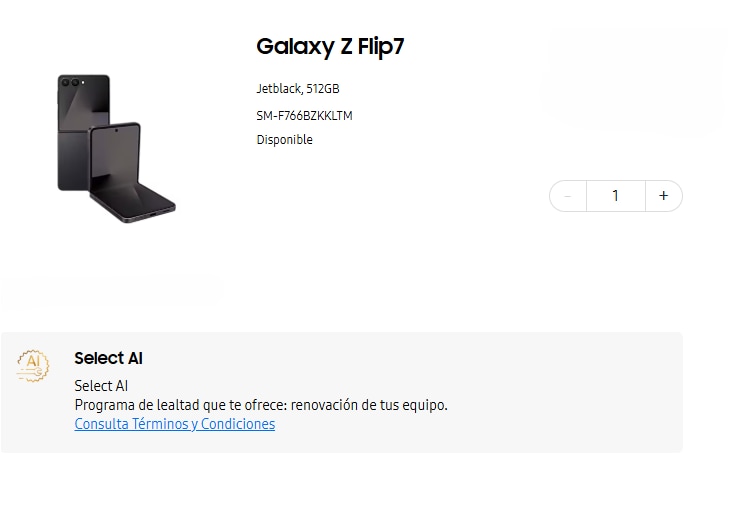The width and height of the screenshot is (746, 512).
Task: Click the Galaxy Z Flip7 product title
Action: [330, 47]
